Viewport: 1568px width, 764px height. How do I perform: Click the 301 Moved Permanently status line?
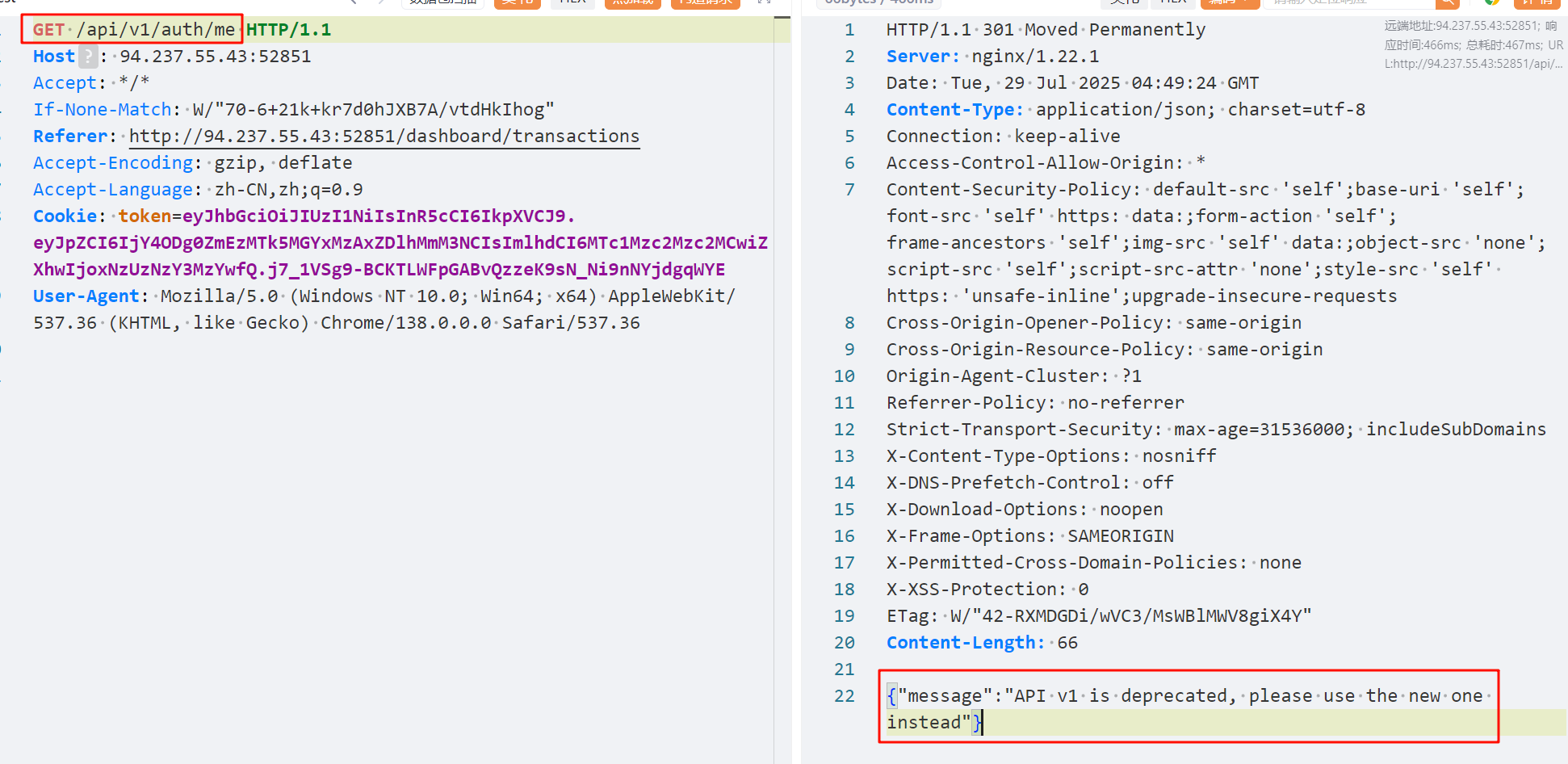pyautogui.click(x=1045, y=30)
